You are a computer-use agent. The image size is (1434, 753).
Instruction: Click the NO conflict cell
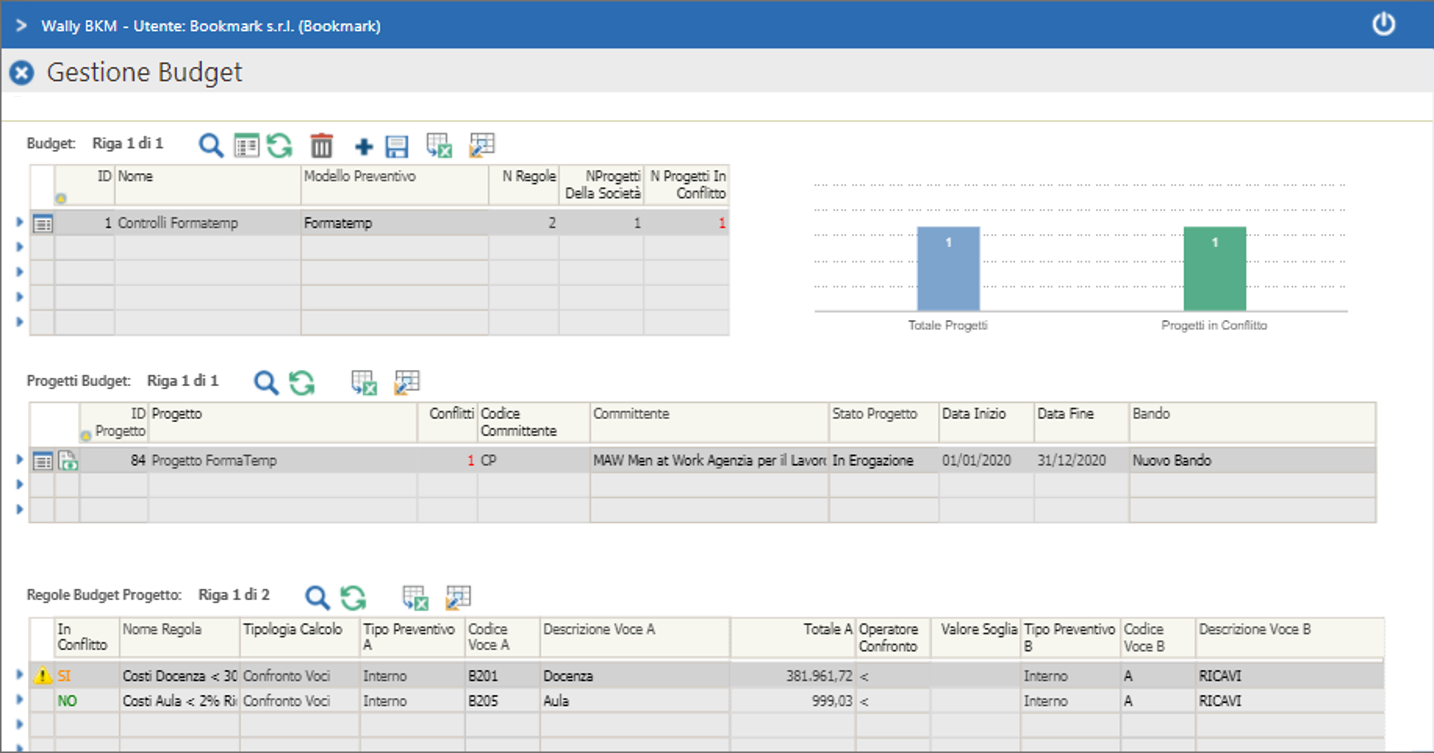(87, 702)
